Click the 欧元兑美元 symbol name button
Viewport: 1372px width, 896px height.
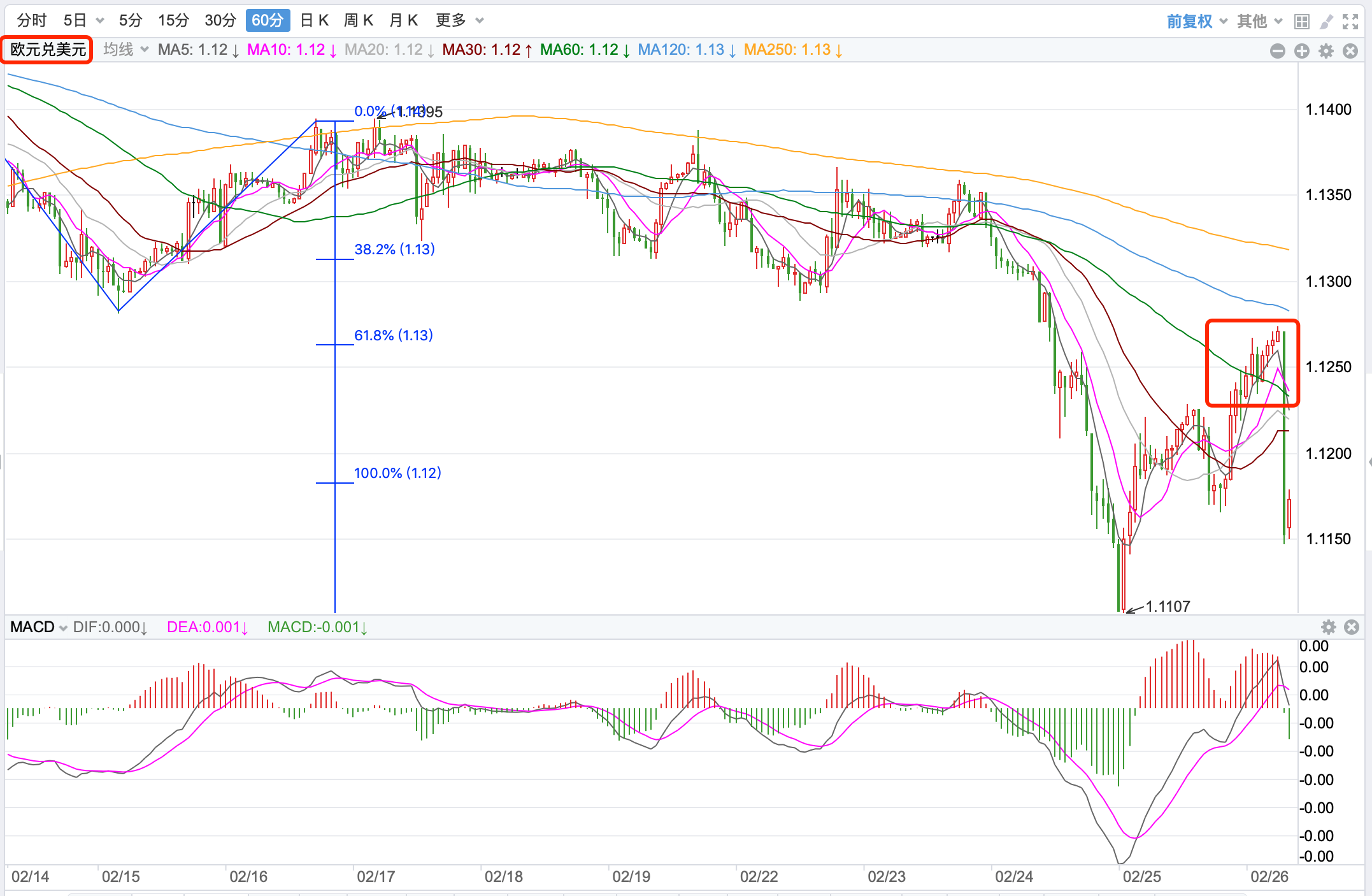(x=48, y=49)
